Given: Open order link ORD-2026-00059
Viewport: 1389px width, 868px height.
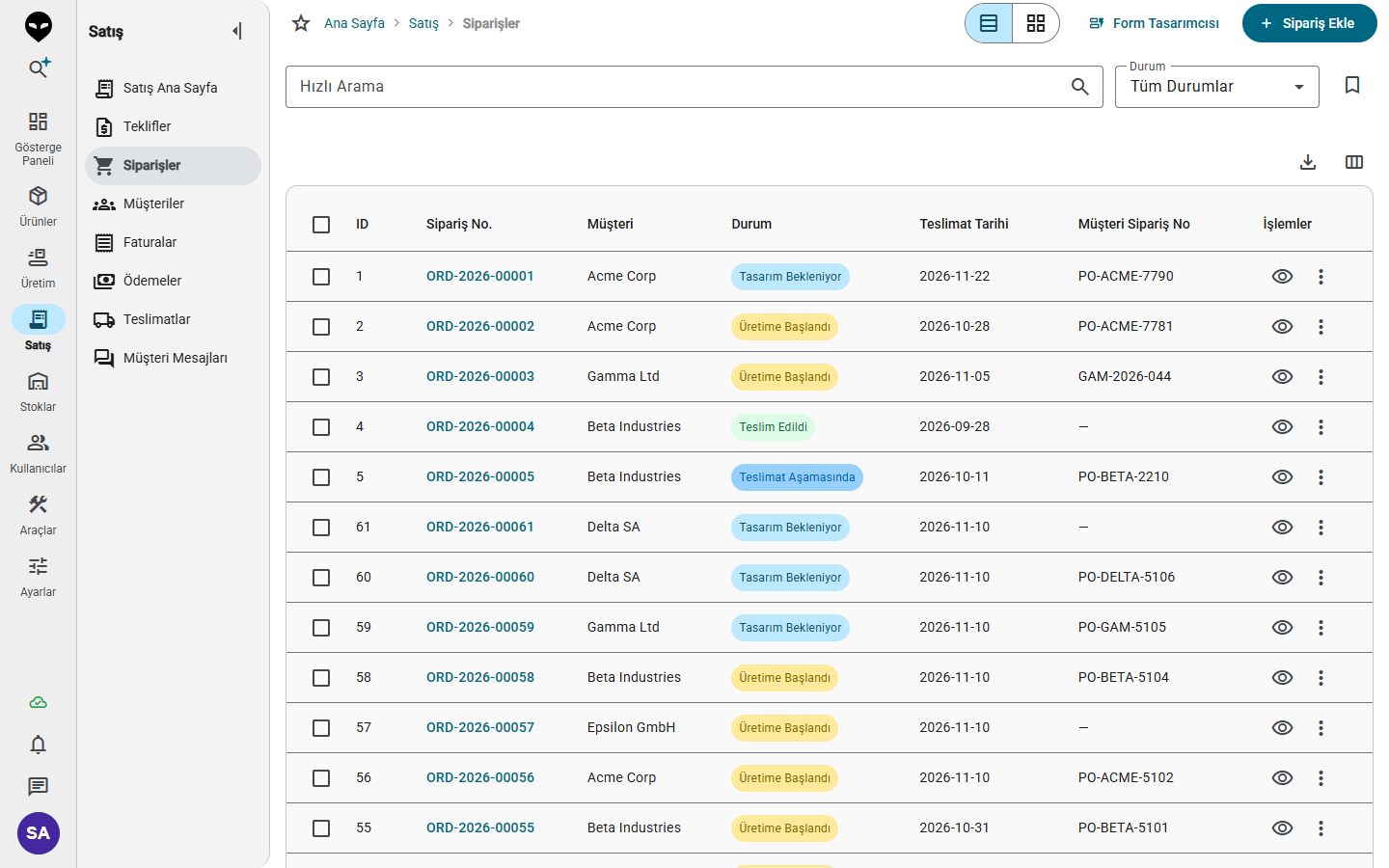Looking at the screenshot, I should coord(480,627).
